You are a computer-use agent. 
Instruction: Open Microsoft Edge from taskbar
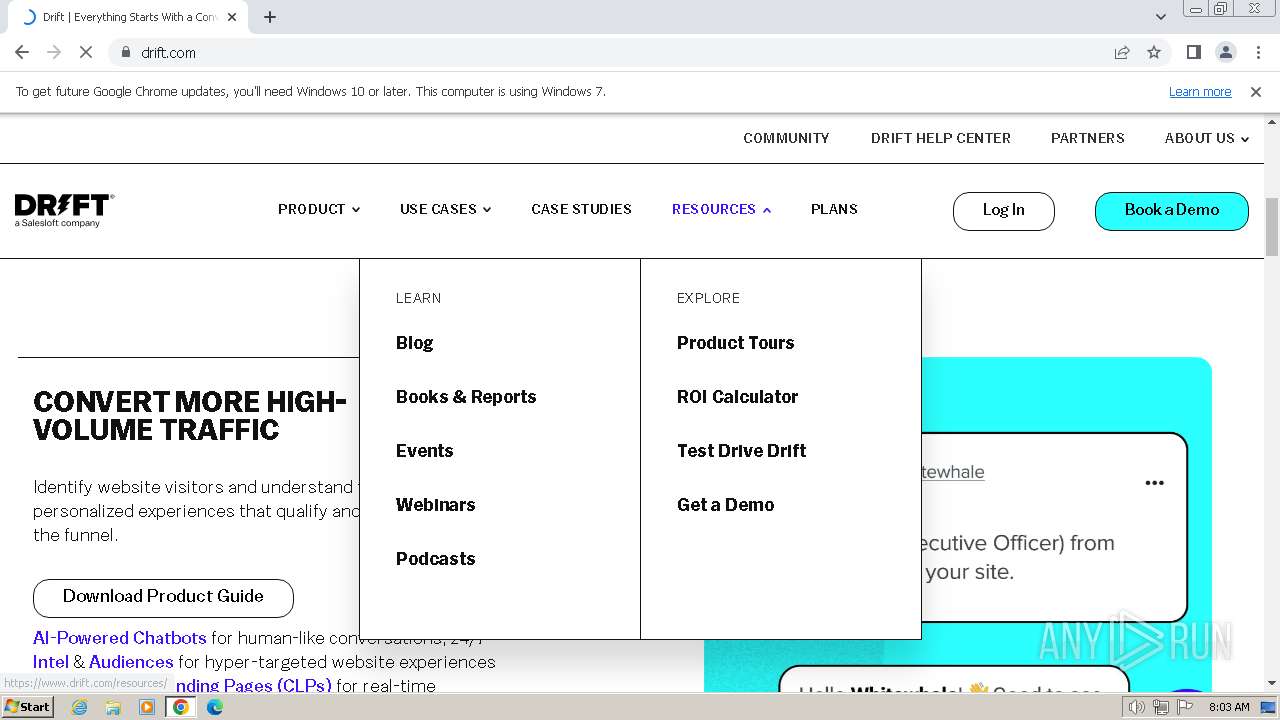pyautogui.click(x=215, y=707)
